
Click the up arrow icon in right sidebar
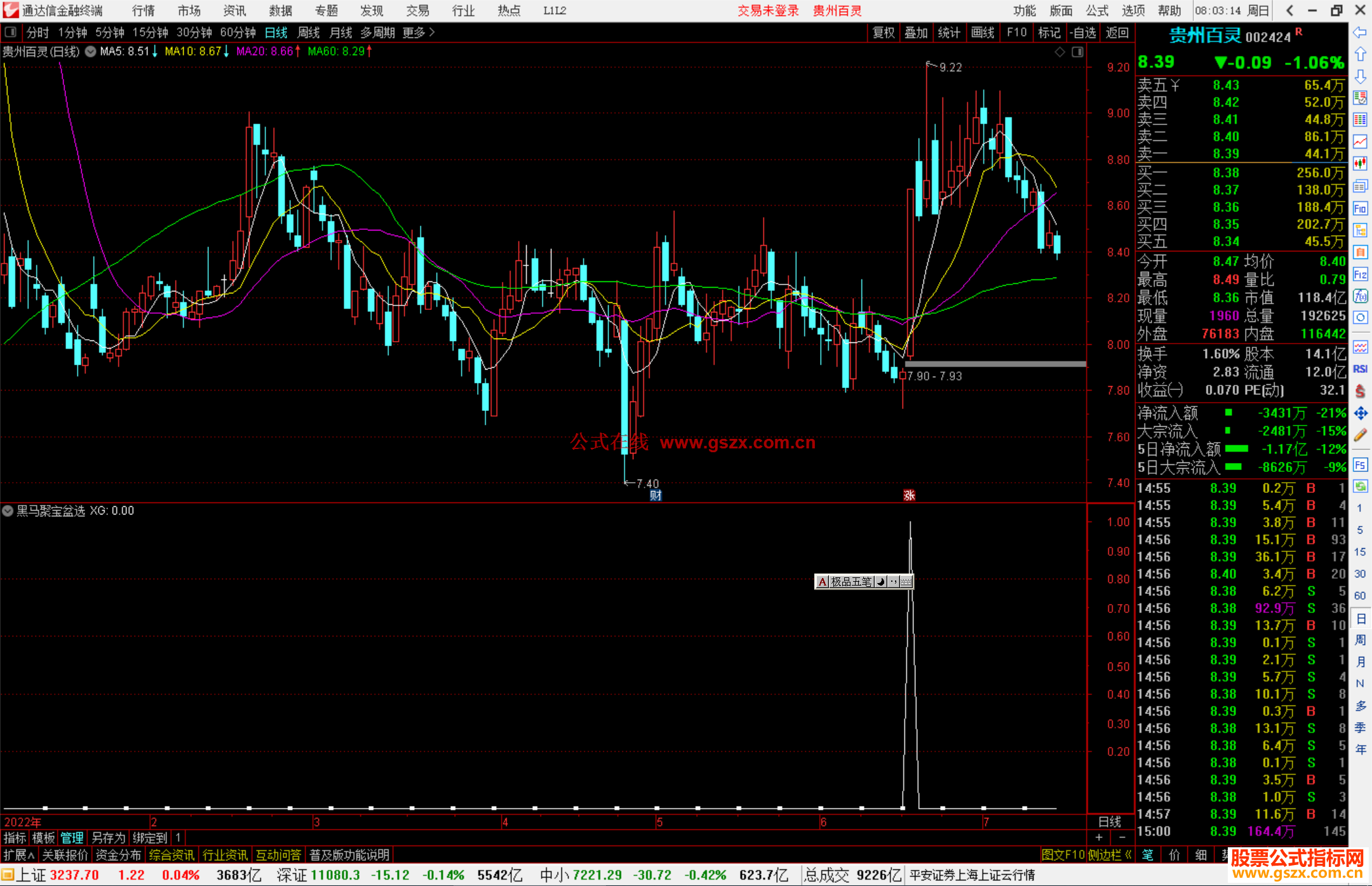tap(1360, 54)
